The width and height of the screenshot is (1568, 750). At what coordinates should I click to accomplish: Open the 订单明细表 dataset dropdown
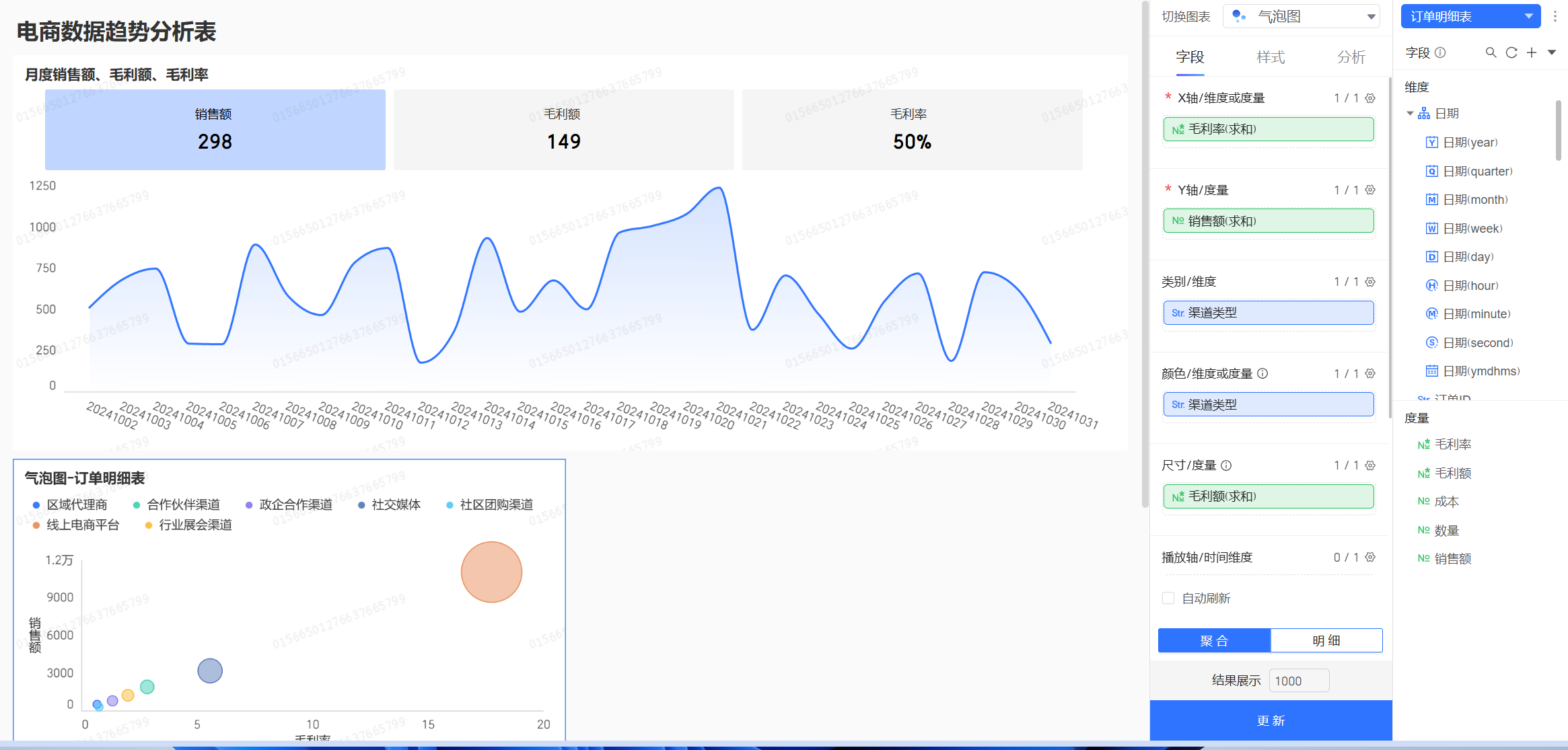[1470, 16]
